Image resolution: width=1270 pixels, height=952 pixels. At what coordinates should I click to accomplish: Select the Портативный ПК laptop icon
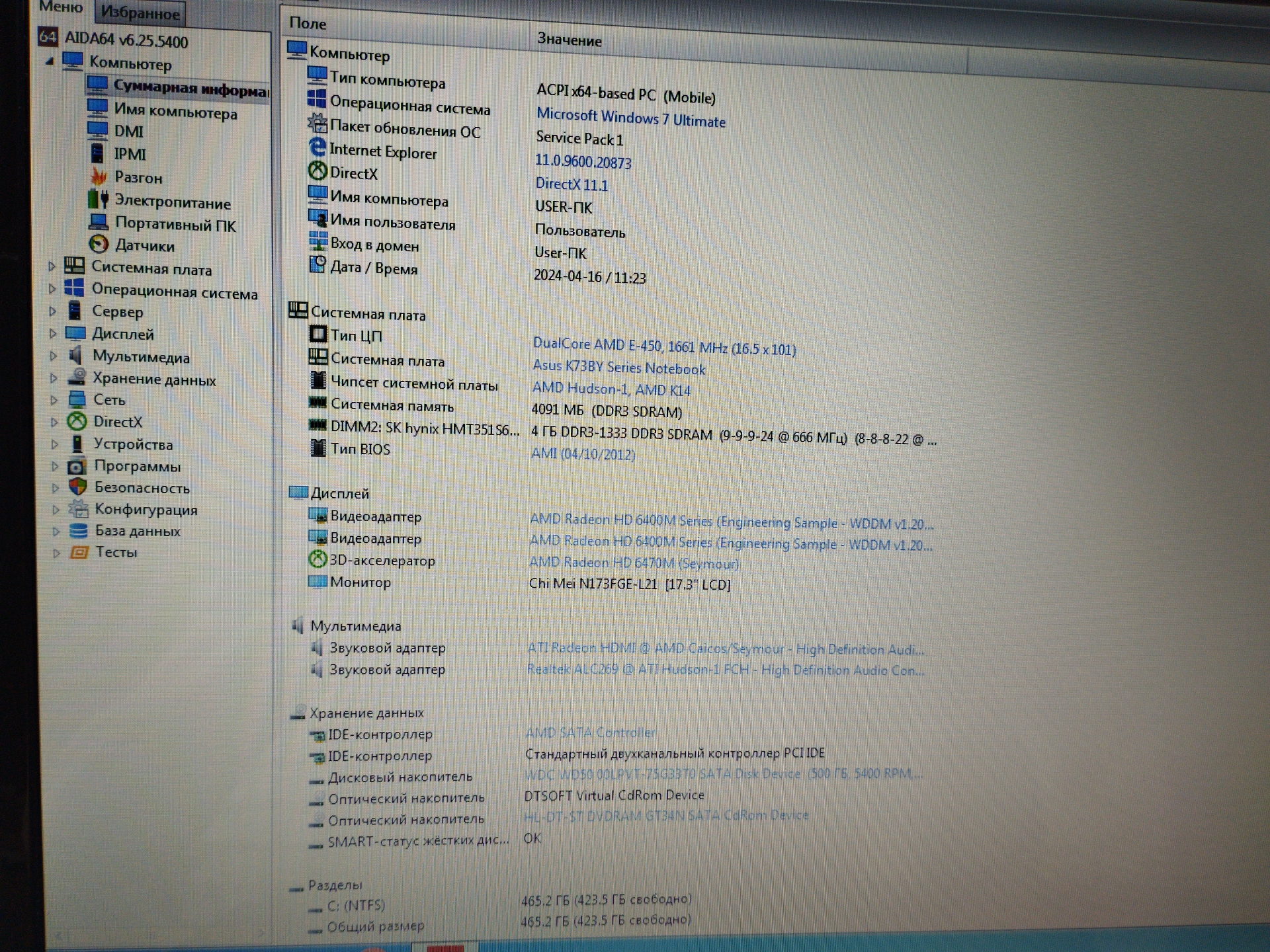click(x=99, y=222)
